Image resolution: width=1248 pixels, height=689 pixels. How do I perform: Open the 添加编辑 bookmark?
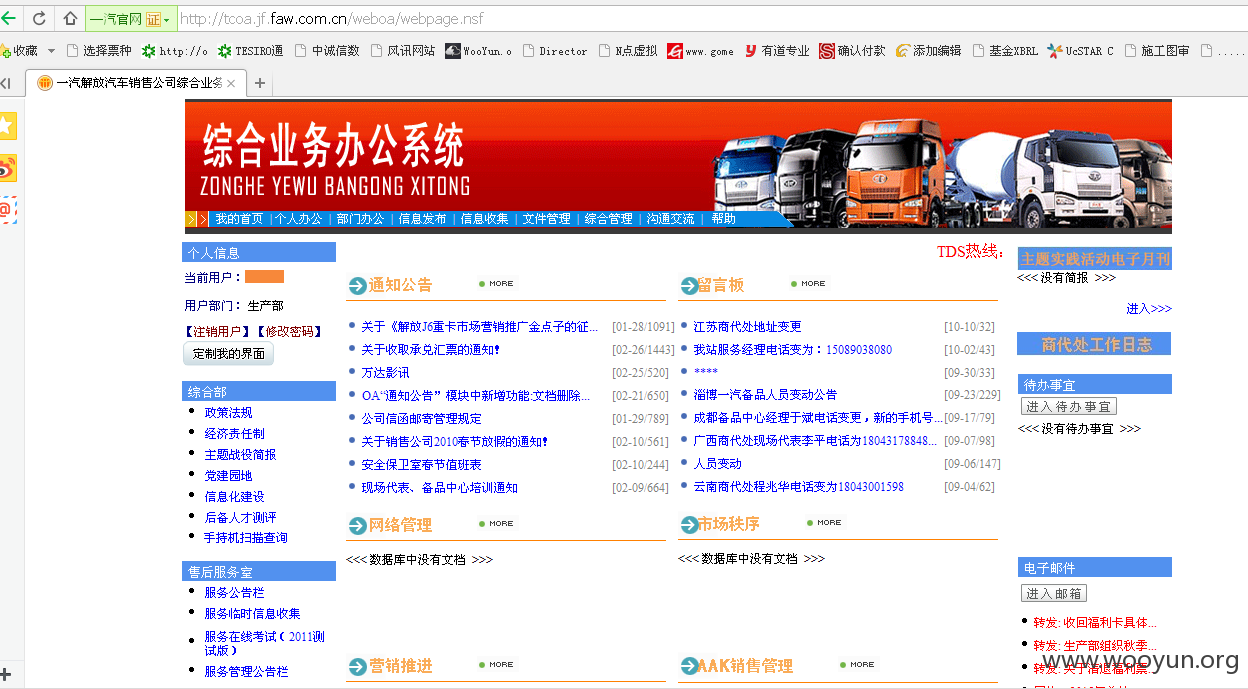click(928, 51)
